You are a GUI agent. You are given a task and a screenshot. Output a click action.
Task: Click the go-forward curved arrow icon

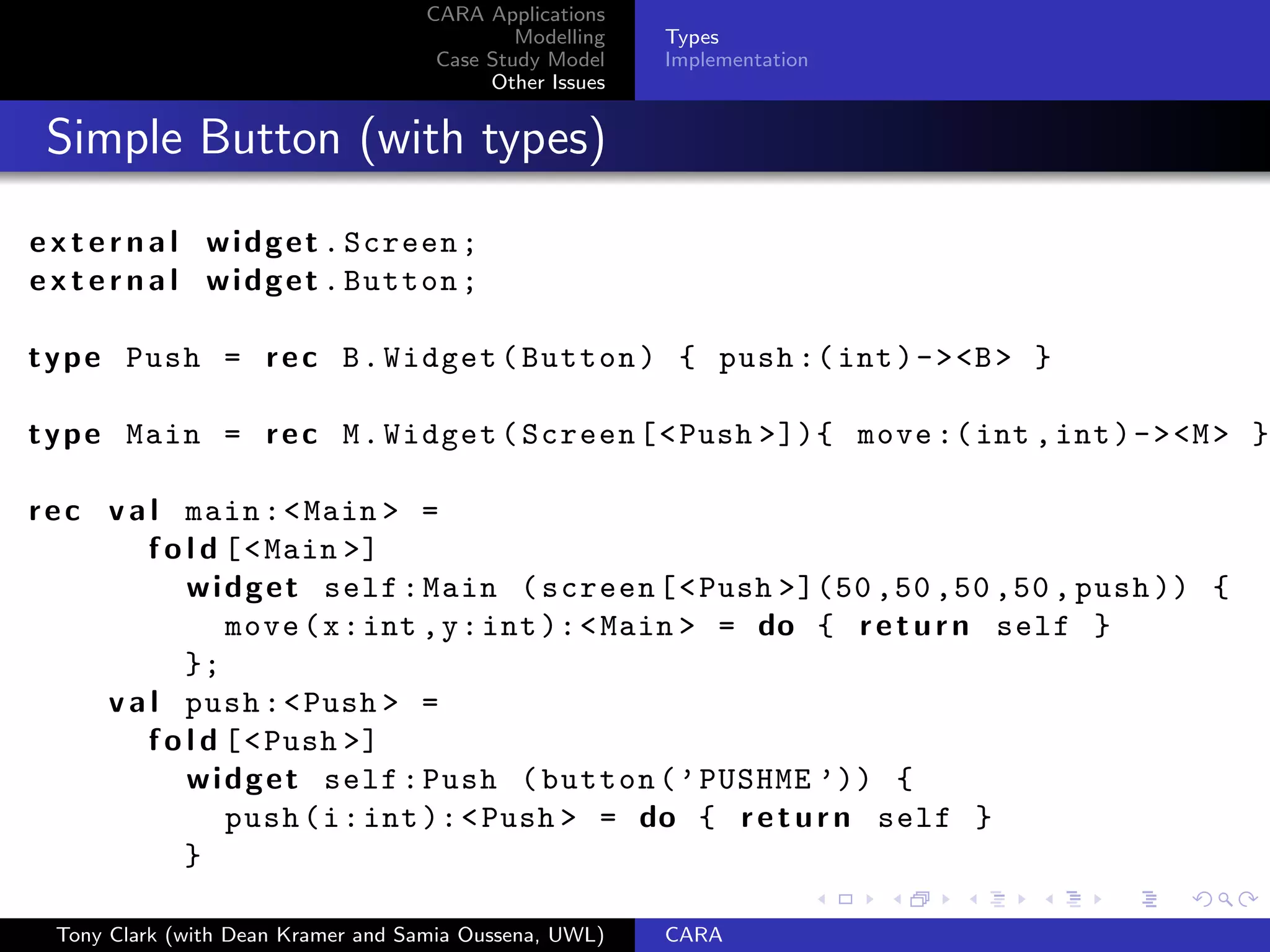click(1248, 899)
